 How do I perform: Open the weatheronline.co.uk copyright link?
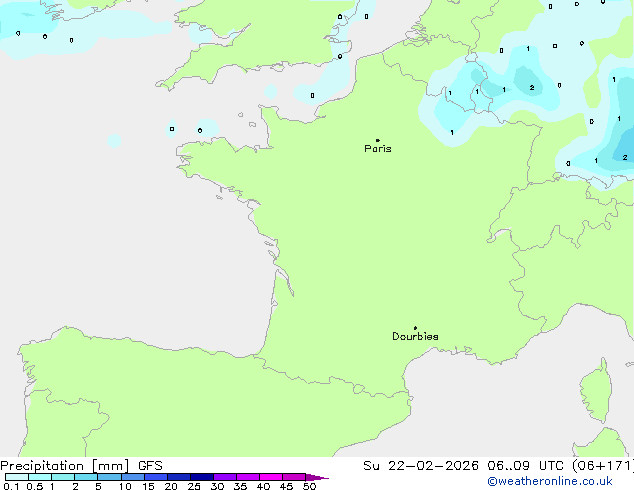click(550, 481)
